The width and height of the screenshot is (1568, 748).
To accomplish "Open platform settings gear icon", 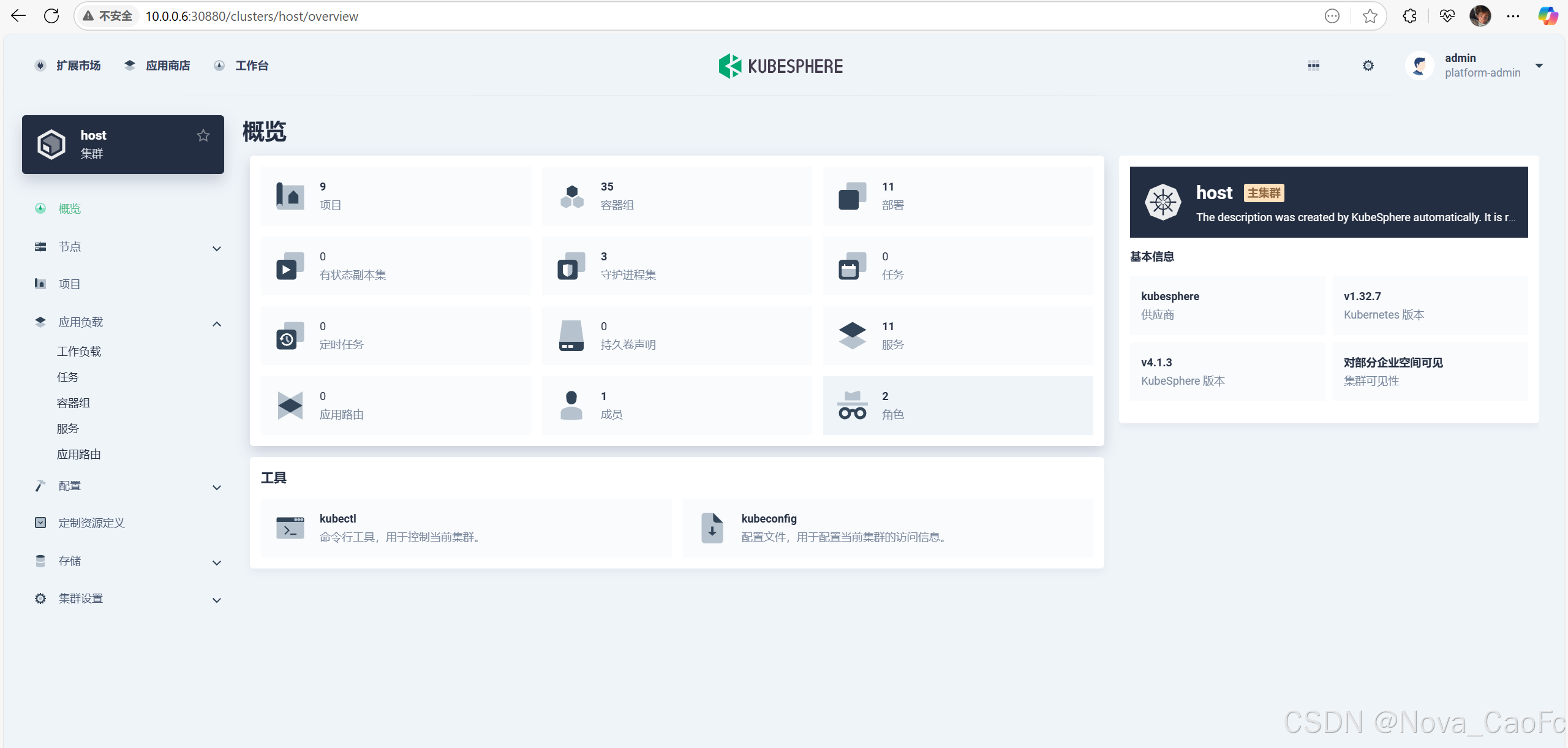I will click(x=1368, y=66).
